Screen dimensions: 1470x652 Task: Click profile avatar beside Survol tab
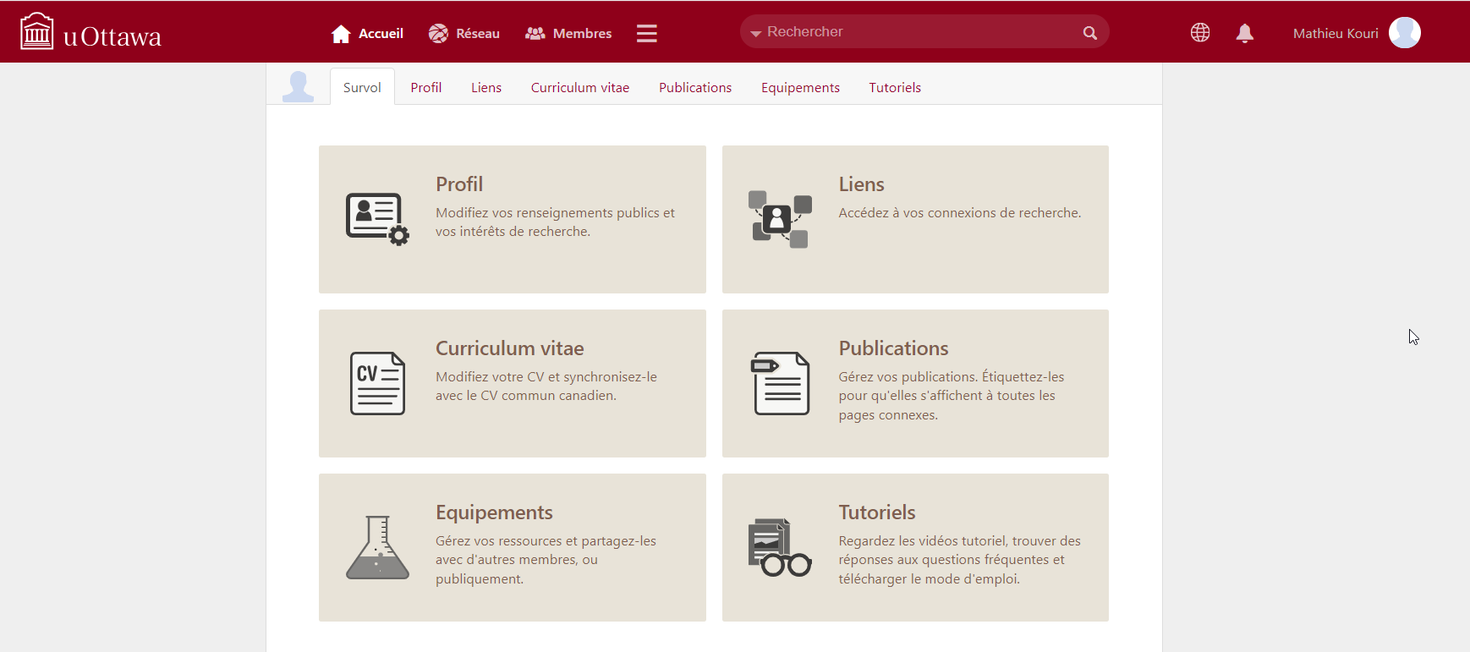[x=298, y=87]
